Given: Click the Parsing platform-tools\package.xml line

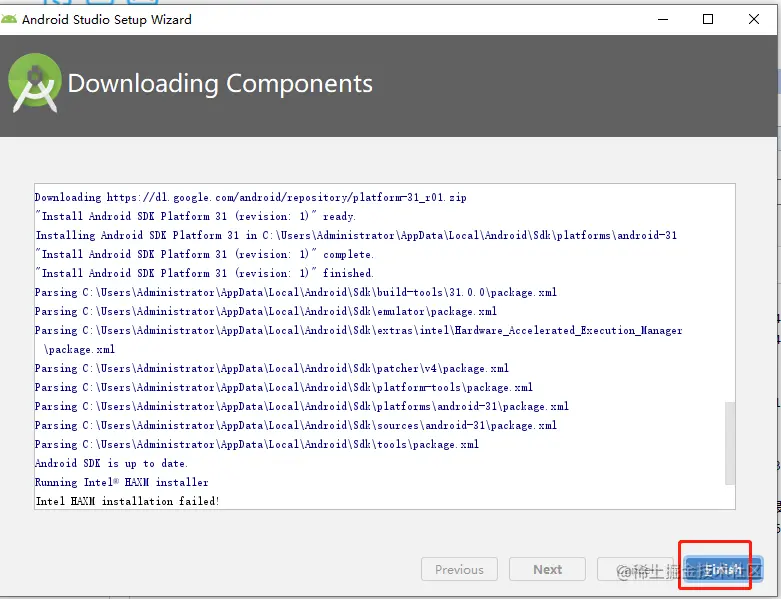Looking at the screenshot, I should pos(284,387).
